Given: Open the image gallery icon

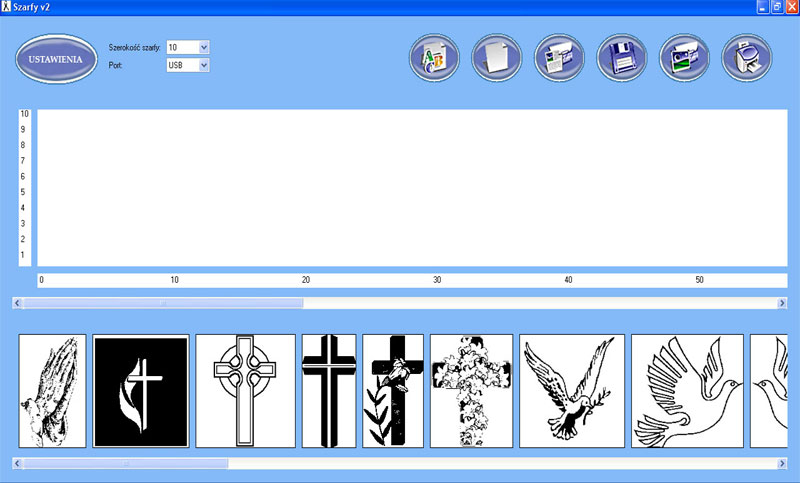Looking at the screenshot, I should click(x=684, y=58).
